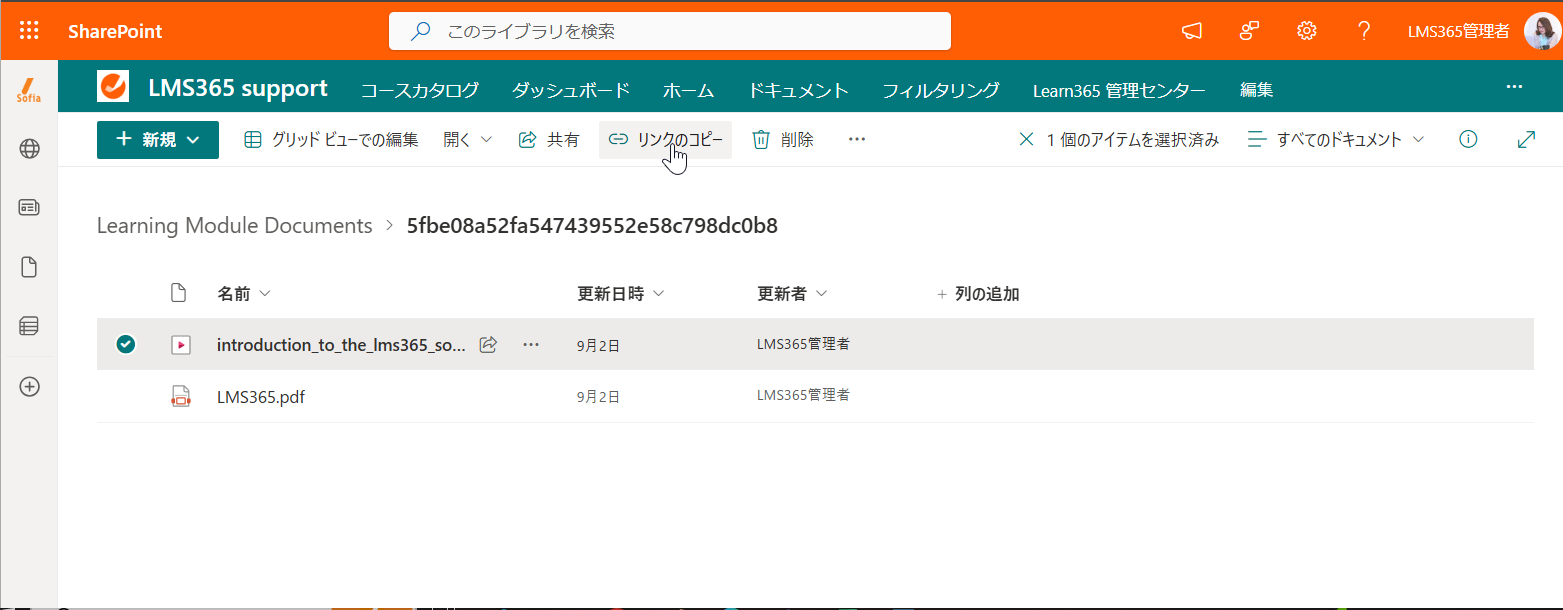Click the Sofia icon in left rail
This screenshot has width=1563, height=610.
pos(29,89)
